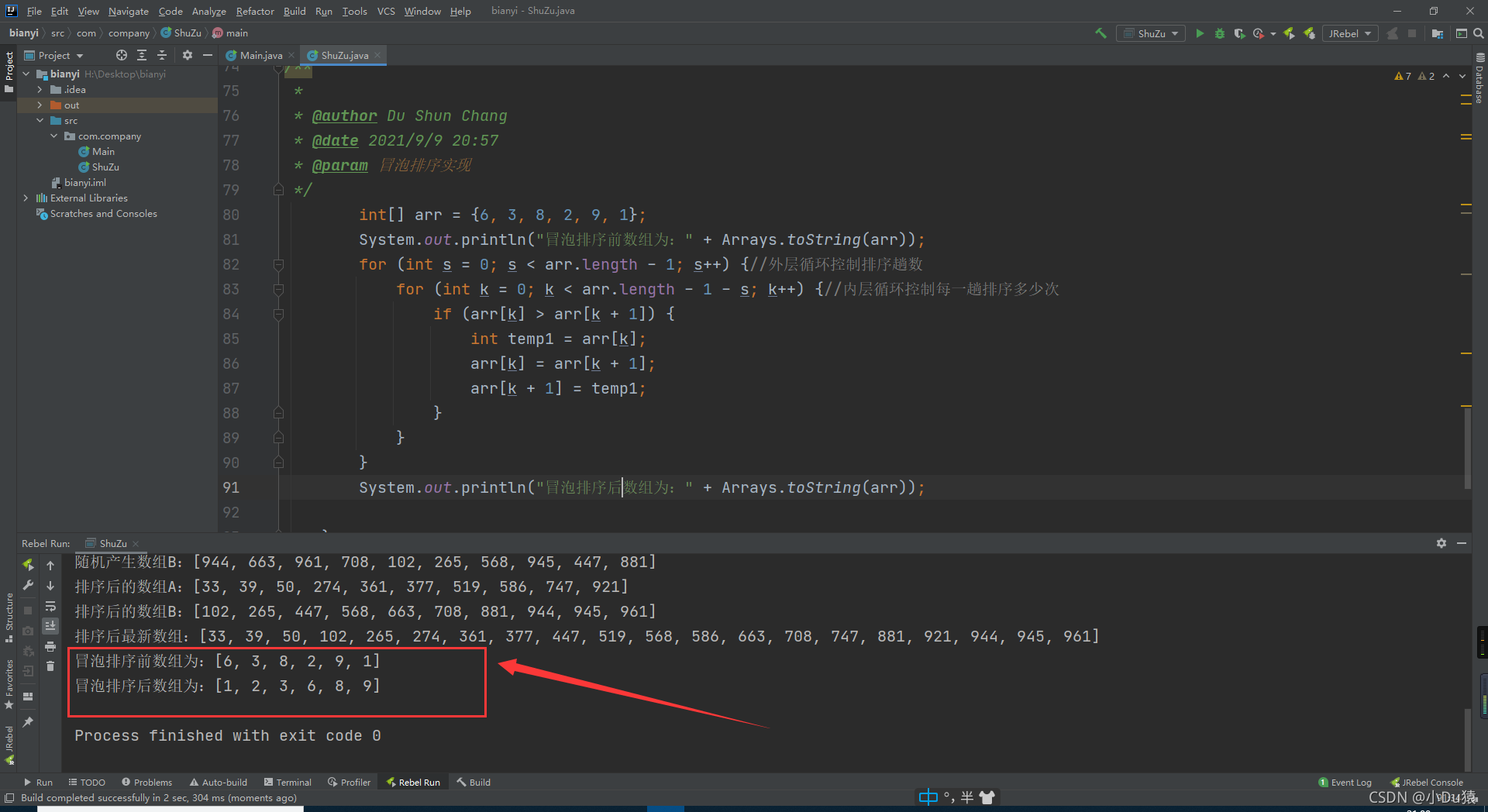Open JRebel dropdown in toolbar
This screenshot has height=812, width=1488.
pos(1349,33)
